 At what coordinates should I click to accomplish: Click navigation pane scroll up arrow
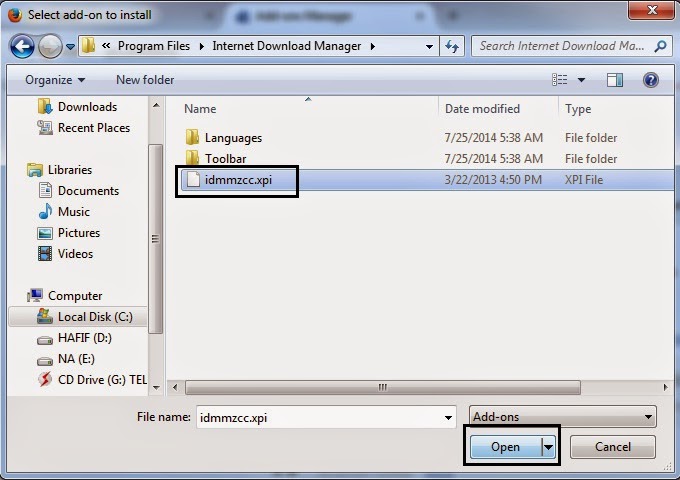[x=156, y=105]
